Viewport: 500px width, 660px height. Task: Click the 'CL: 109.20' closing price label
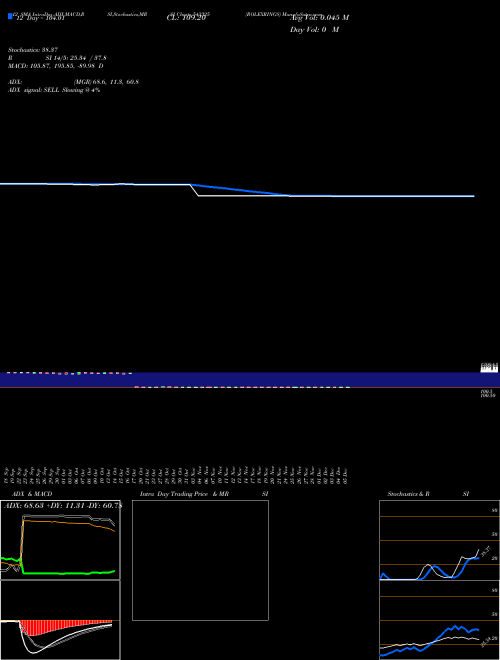click(x=186, y=18)
